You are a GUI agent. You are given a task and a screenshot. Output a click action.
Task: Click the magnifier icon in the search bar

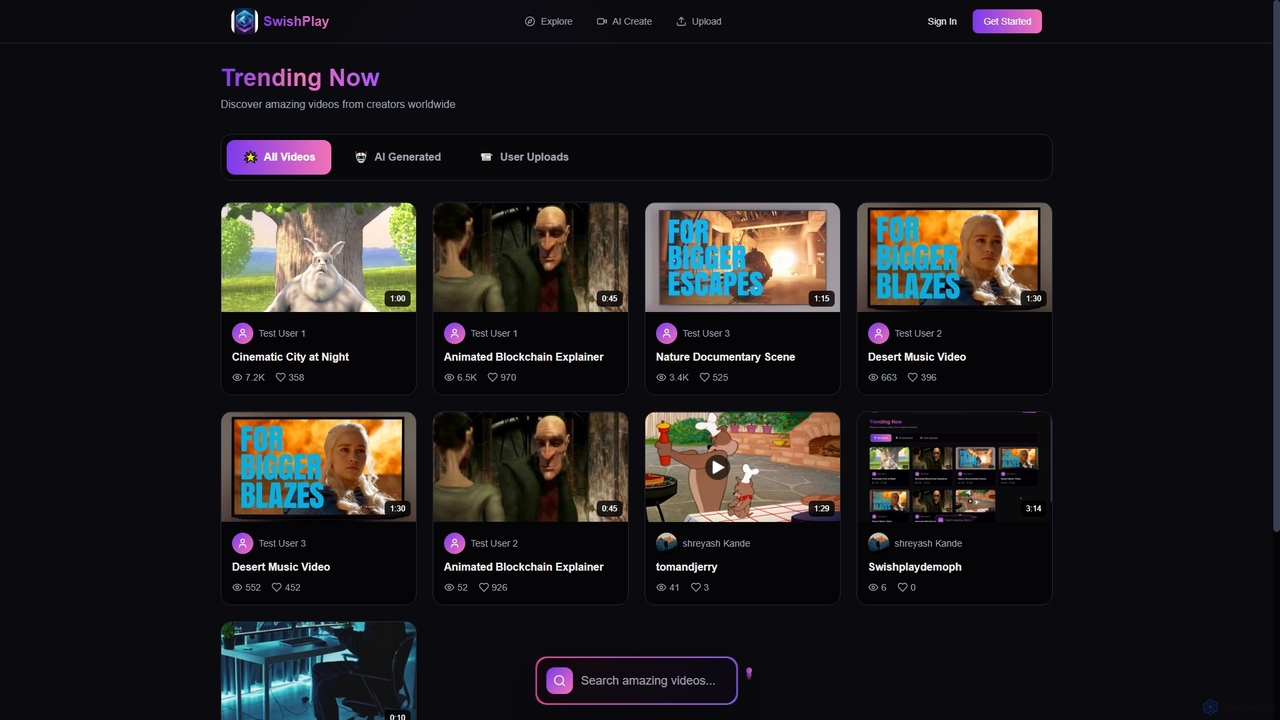560,681
